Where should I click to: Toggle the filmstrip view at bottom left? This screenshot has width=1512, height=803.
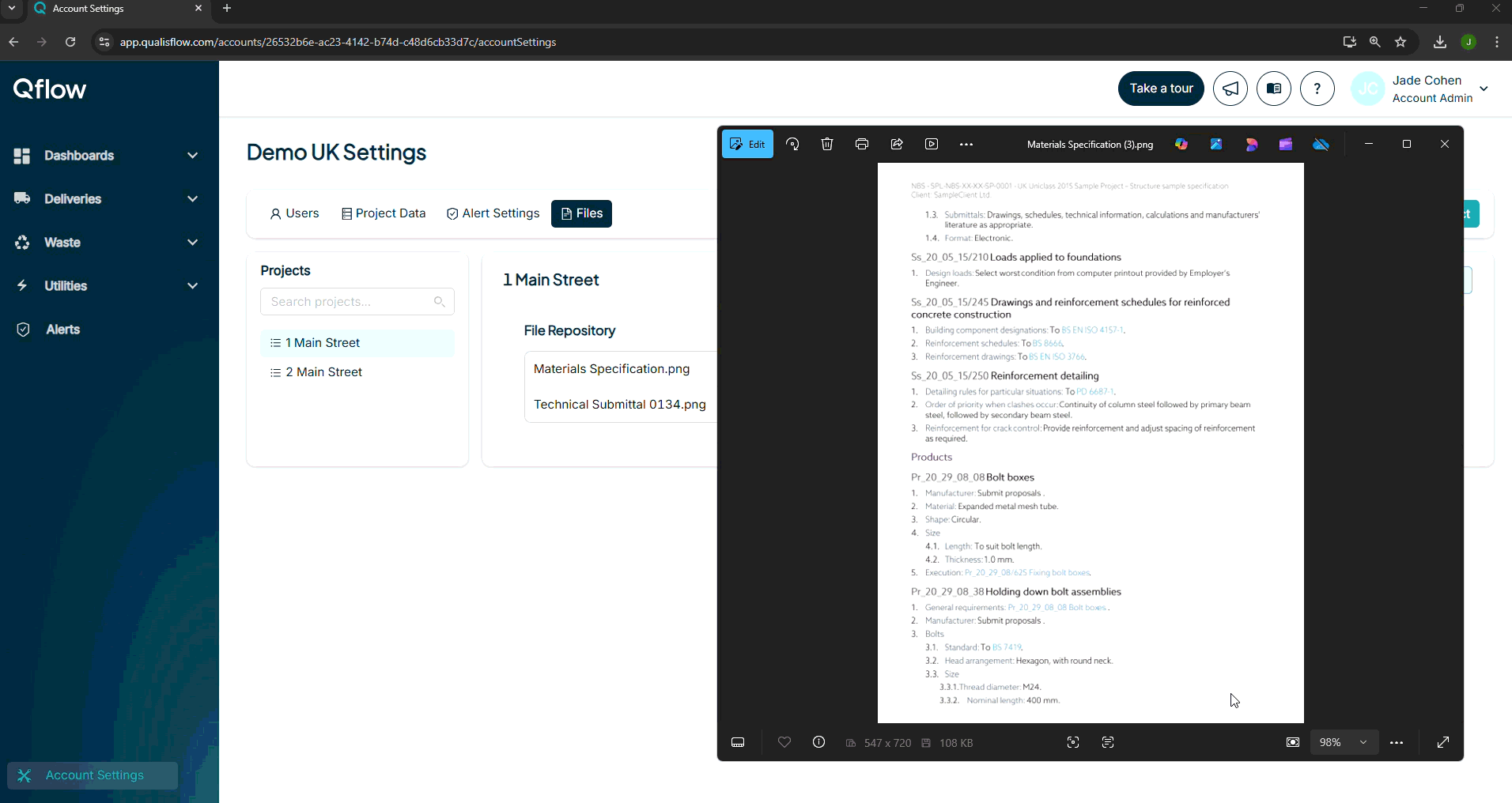738,743
